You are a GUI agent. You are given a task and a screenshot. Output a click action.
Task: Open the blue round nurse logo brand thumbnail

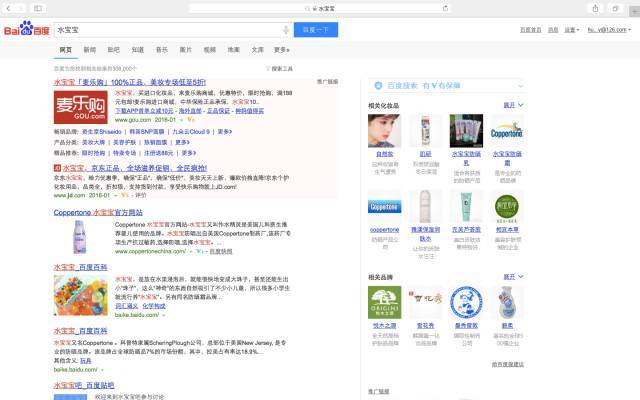tap(466, 302)
